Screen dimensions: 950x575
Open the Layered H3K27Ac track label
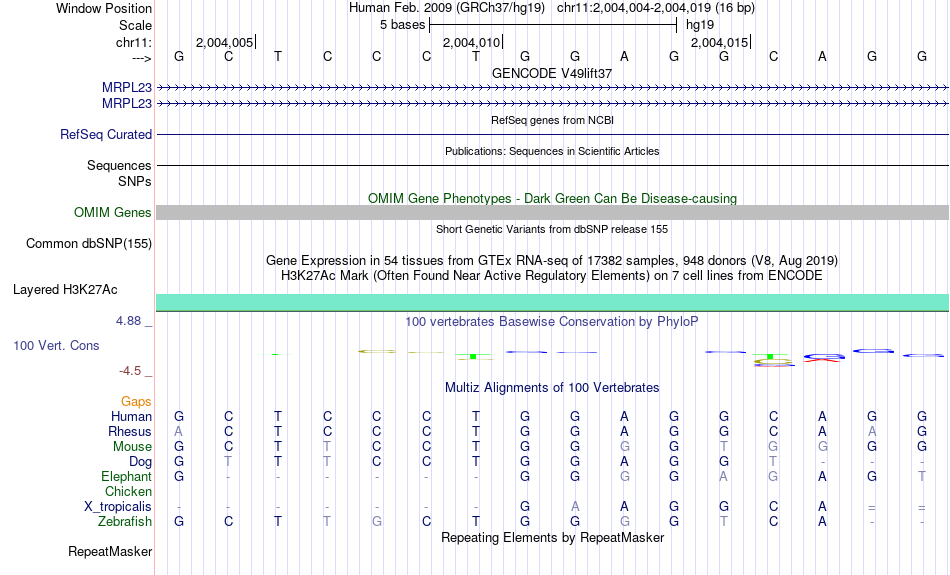pos(65,290)
